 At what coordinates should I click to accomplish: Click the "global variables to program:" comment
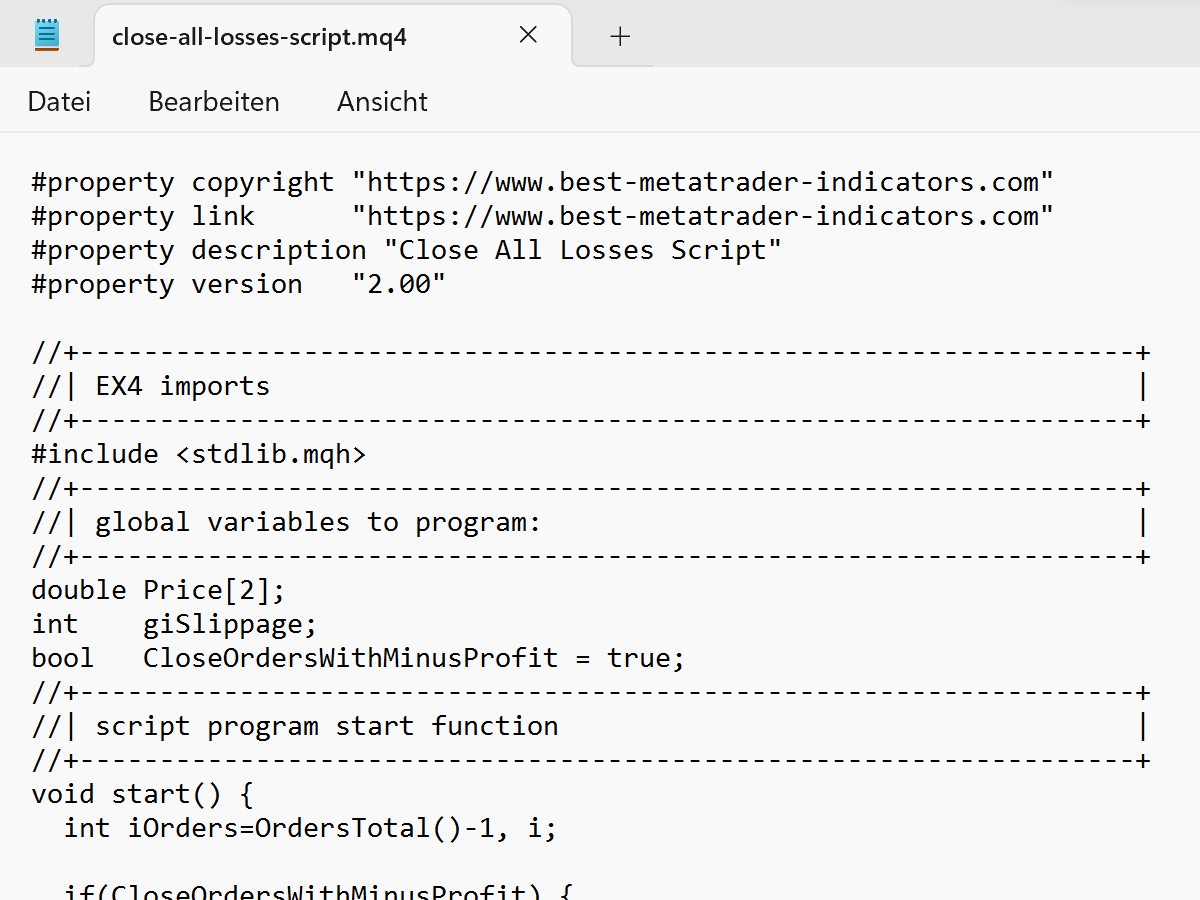point(318,523)
